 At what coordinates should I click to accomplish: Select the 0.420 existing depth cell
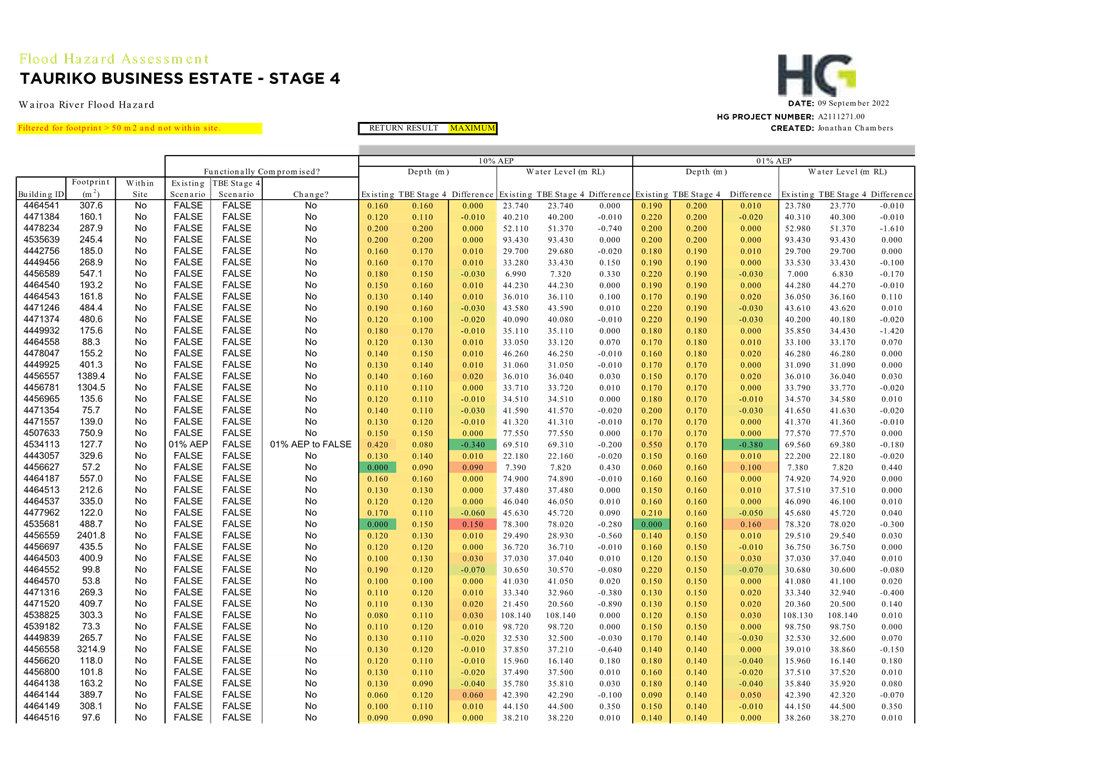(377, 445)
